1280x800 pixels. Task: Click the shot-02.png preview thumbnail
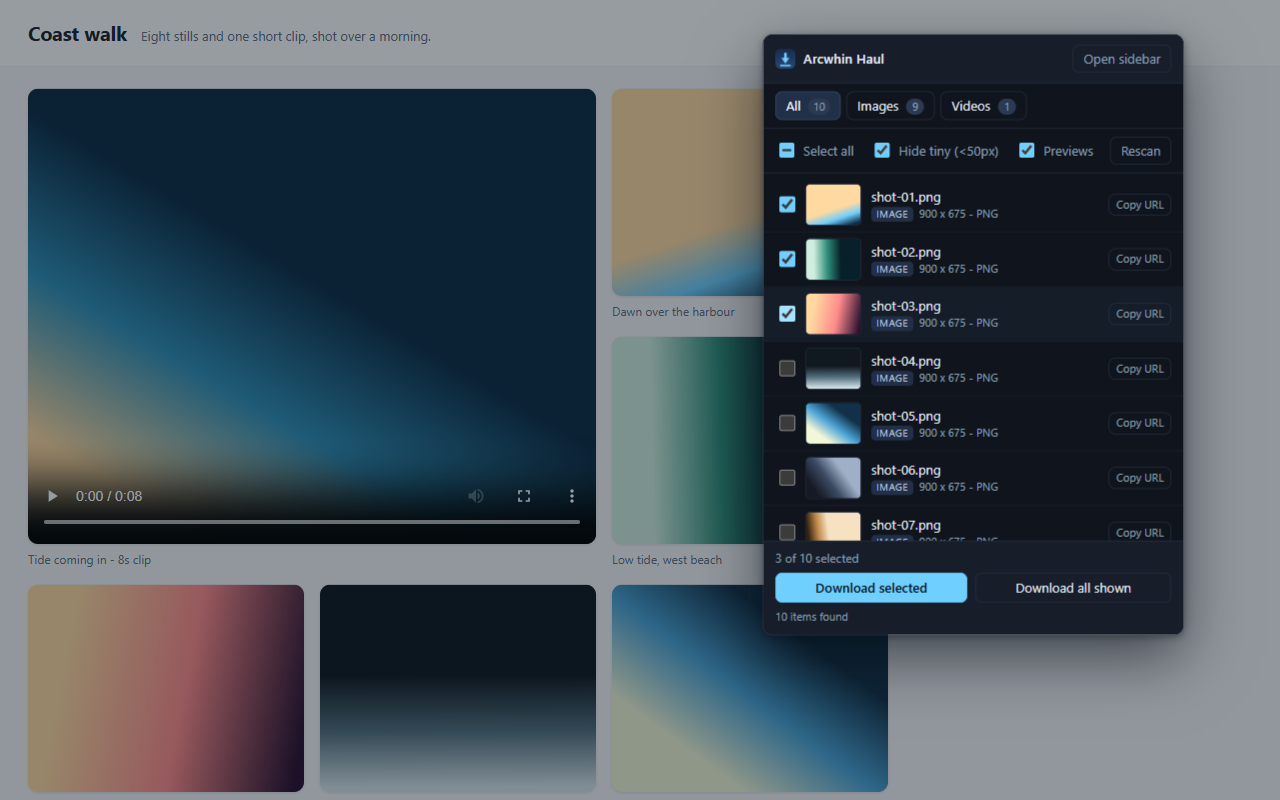(833, 259)
